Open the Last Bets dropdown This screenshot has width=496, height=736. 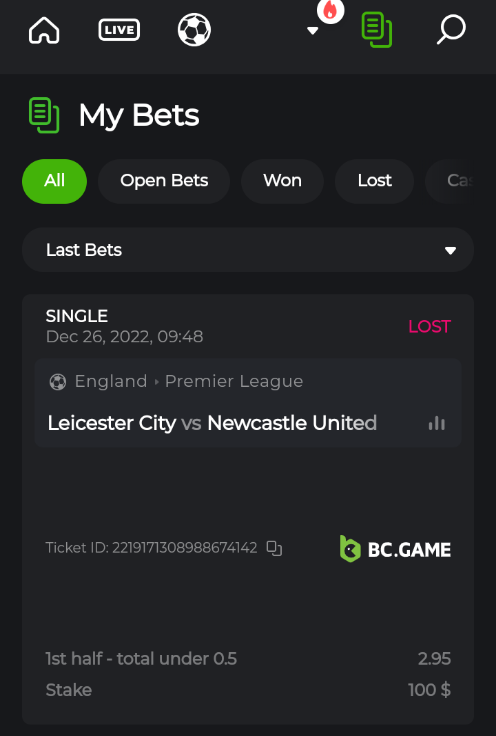(x=248, y=250)
